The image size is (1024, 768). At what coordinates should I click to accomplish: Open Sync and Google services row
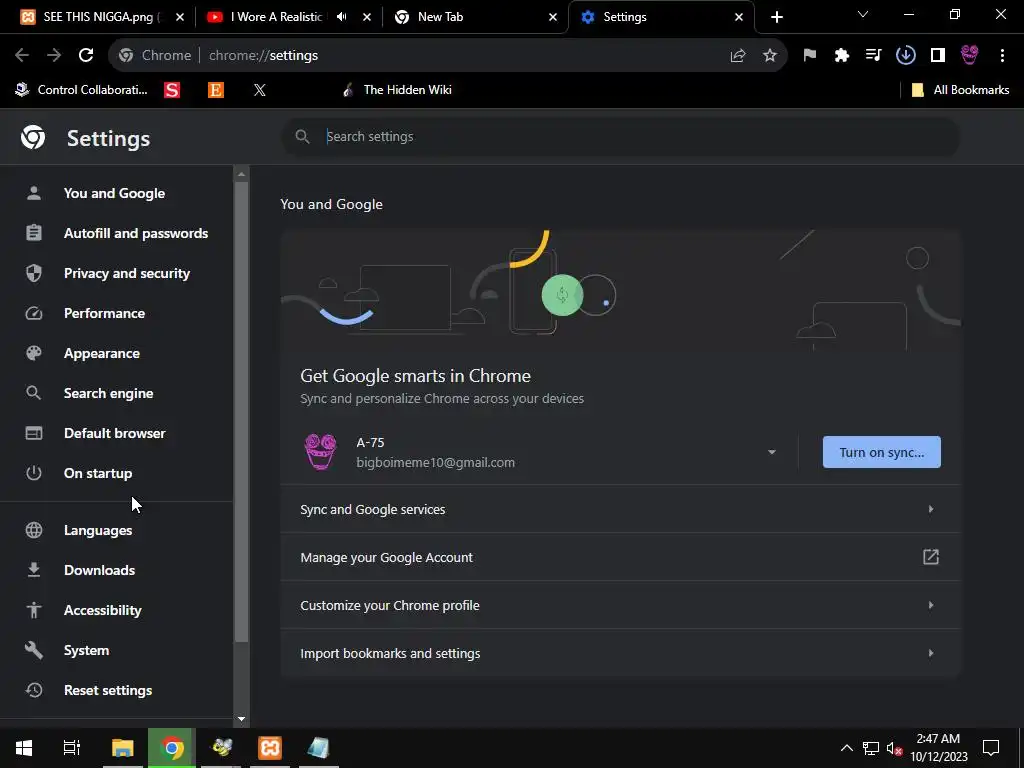[x=620, y=509]
